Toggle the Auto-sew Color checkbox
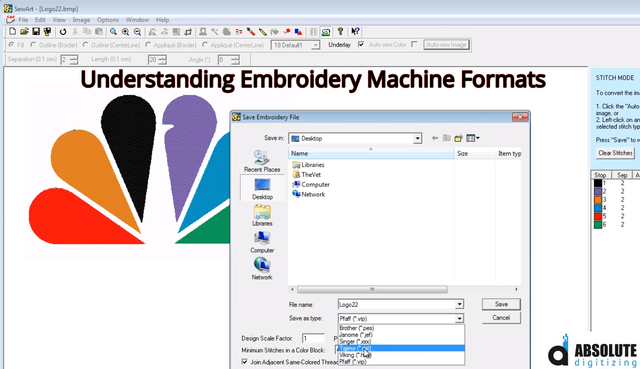 click(x=414, y=44)
